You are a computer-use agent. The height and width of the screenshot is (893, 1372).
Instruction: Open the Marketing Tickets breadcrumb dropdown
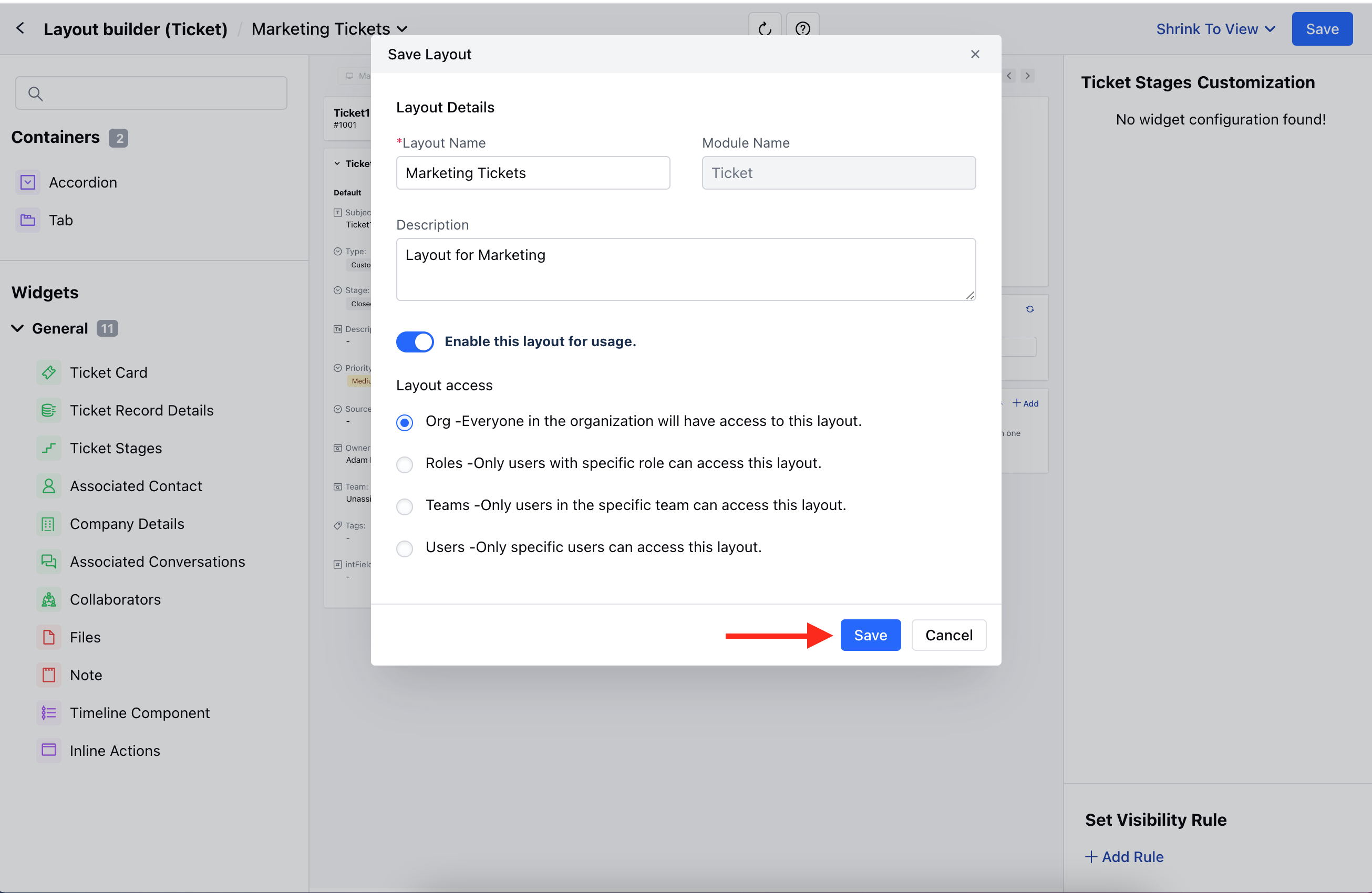pos(403,29)
